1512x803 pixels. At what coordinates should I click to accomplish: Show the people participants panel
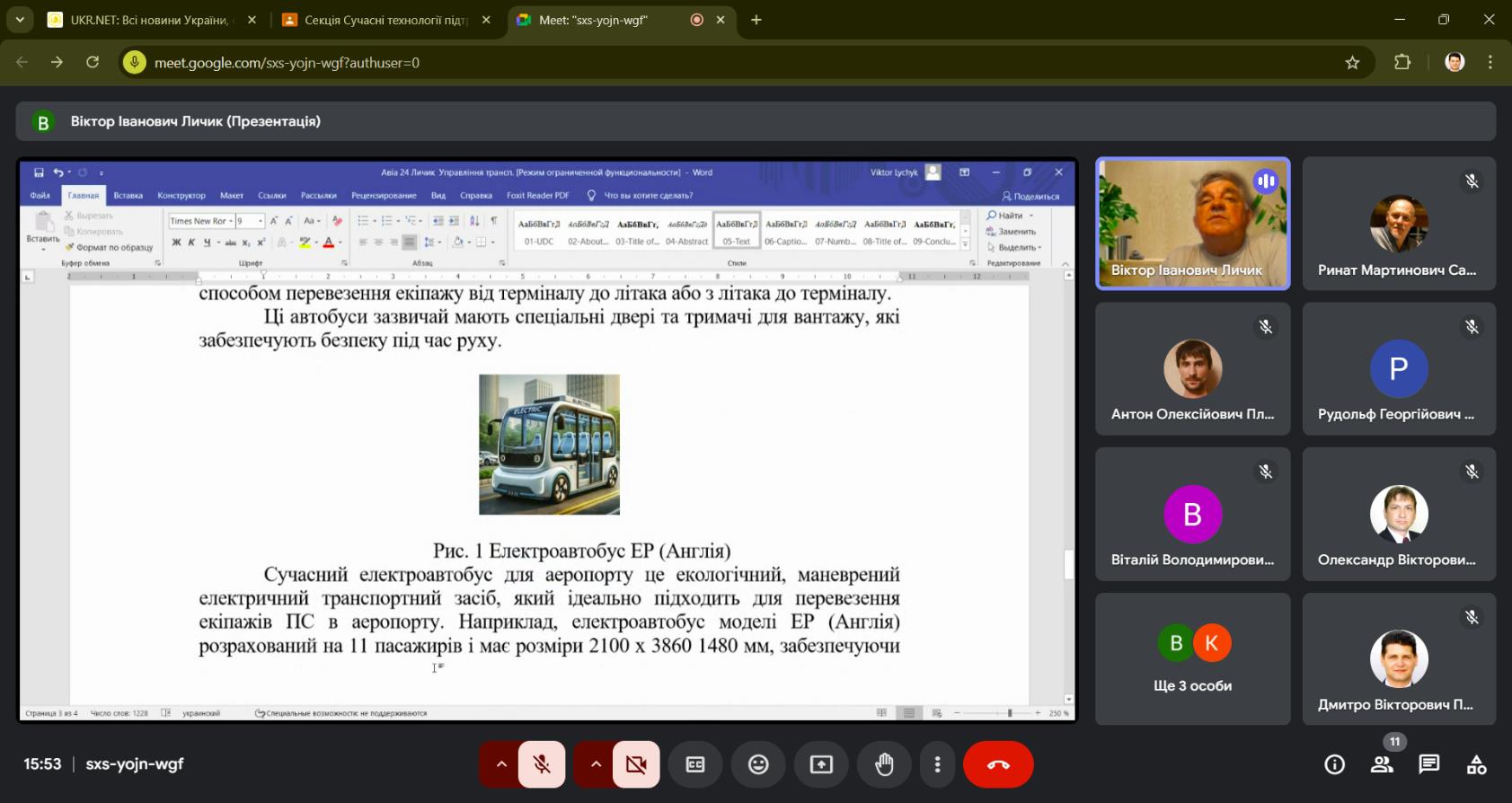pyautogui.click(x=1382, y=764)
